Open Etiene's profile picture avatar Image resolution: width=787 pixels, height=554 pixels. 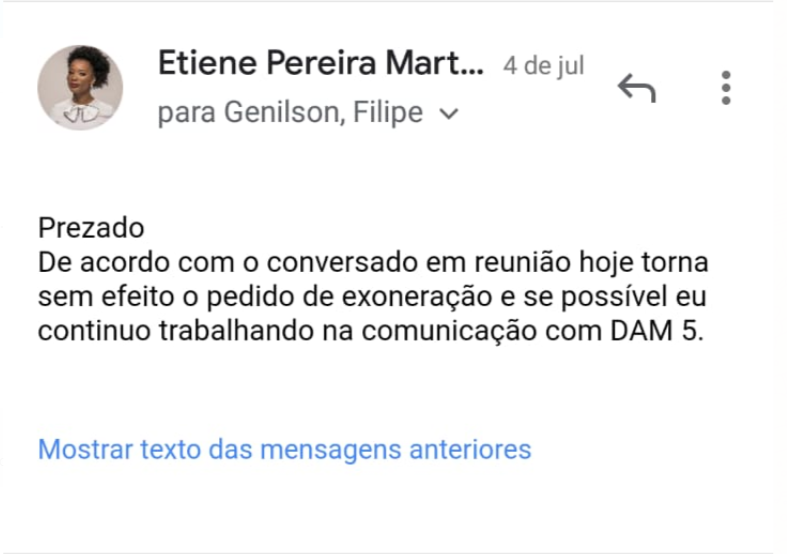[x=80, y=88]
